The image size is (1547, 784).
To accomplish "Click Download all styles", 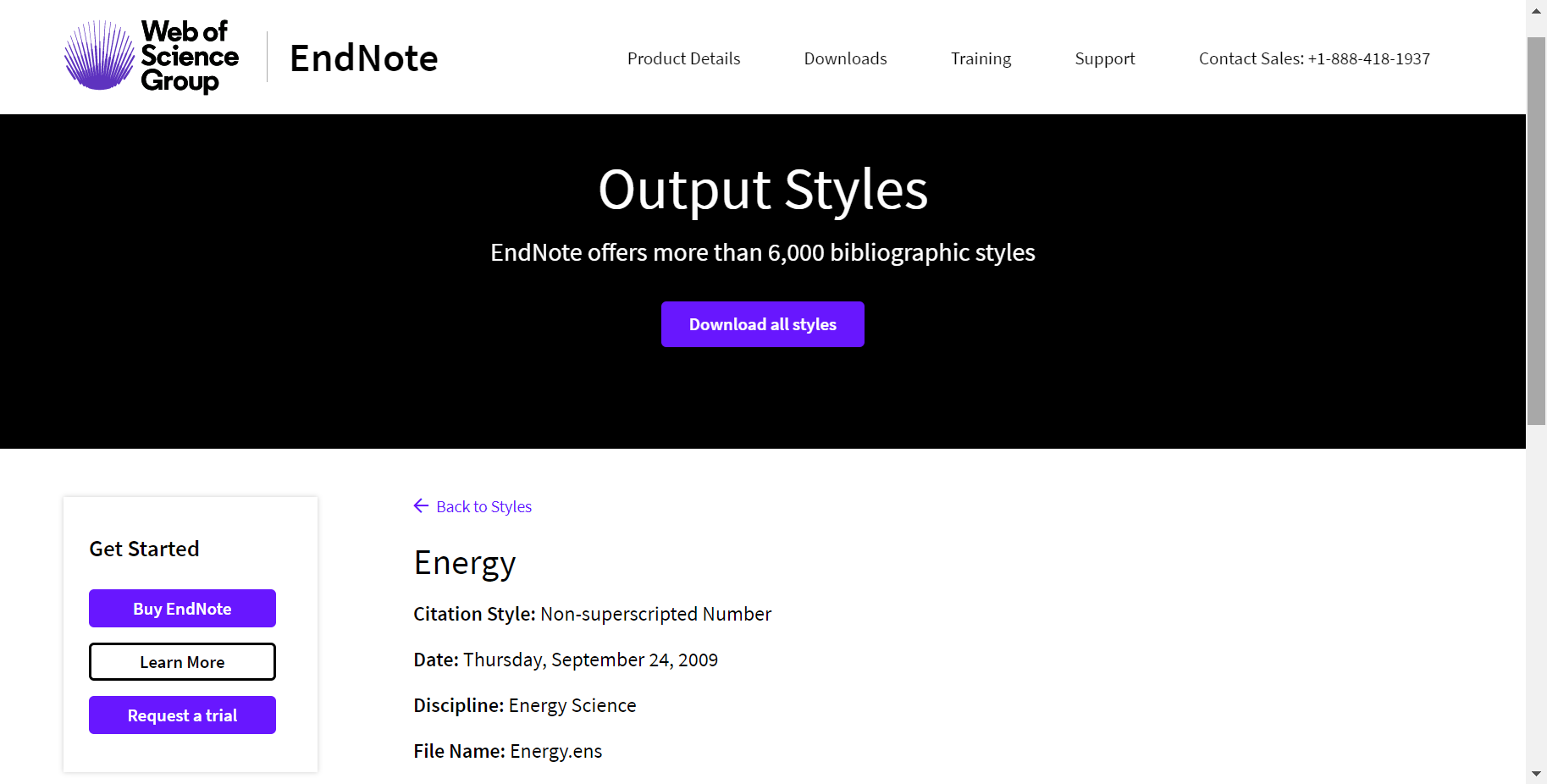I will pos(762,323).
